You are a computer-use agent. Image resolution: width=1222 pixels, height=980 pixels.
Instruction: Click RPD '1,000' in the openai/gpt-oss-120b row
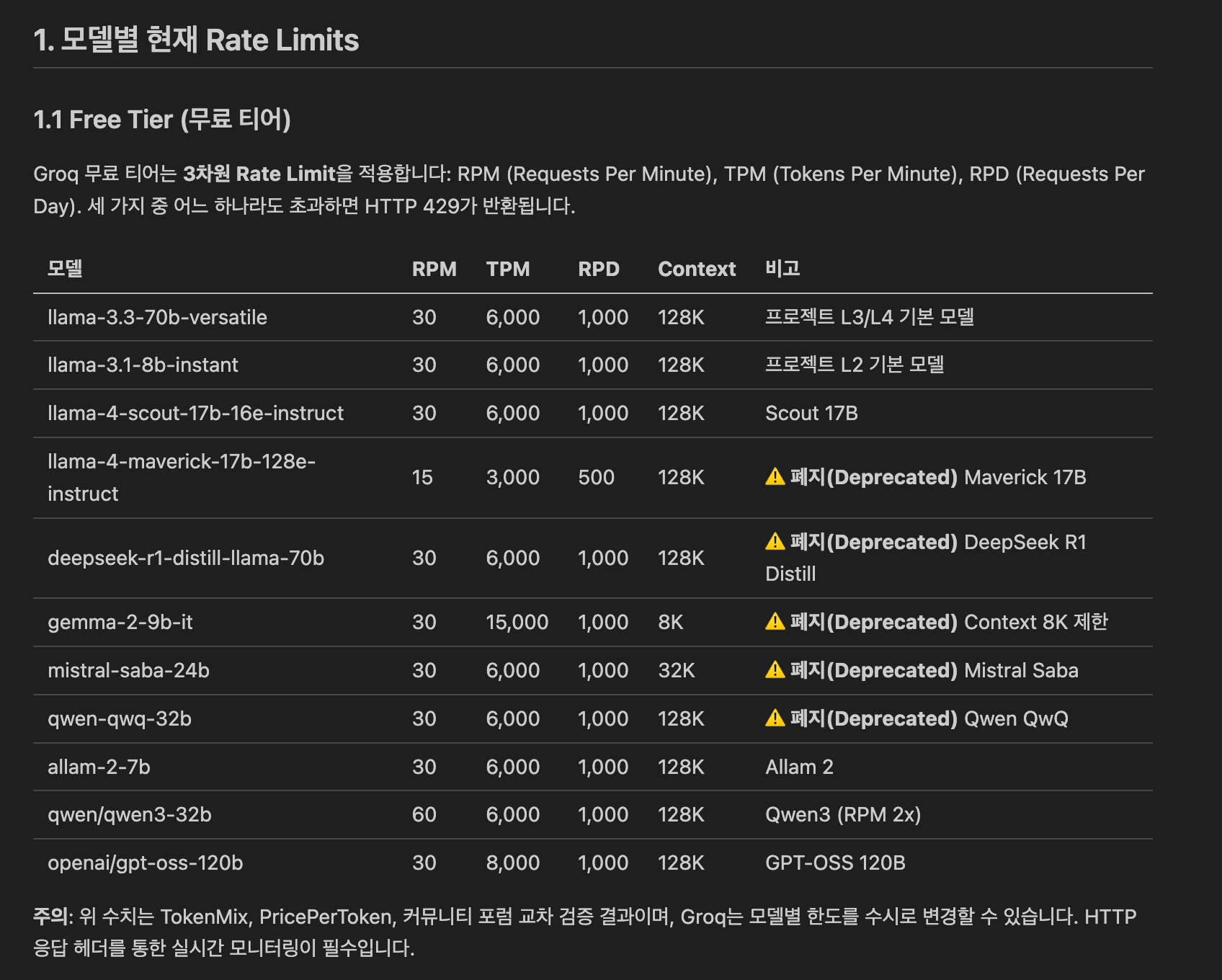tap(603, 863)
